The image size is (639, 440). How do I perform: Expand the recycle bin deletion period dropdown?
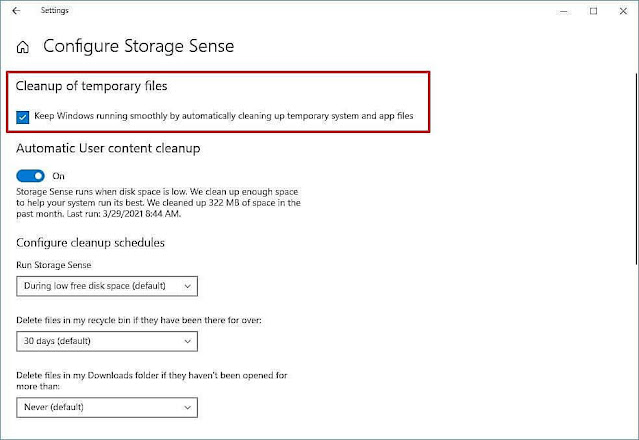(x=107, y=342)
